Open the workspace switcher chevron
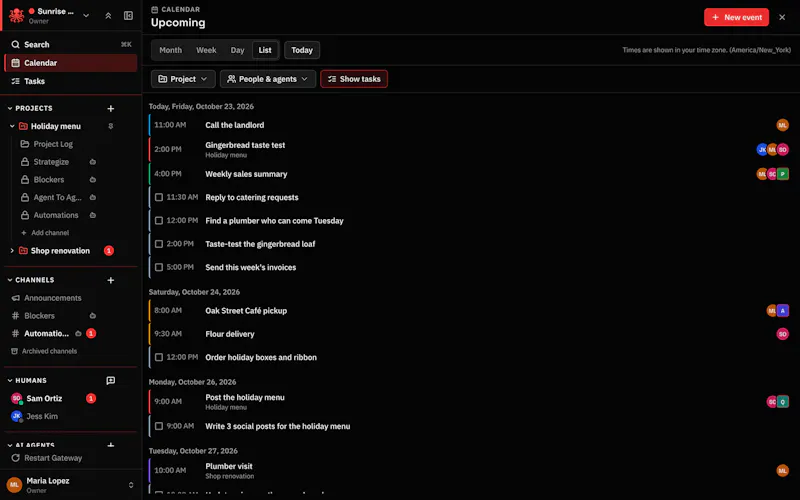The image size is (800, 500). point(86,16)
